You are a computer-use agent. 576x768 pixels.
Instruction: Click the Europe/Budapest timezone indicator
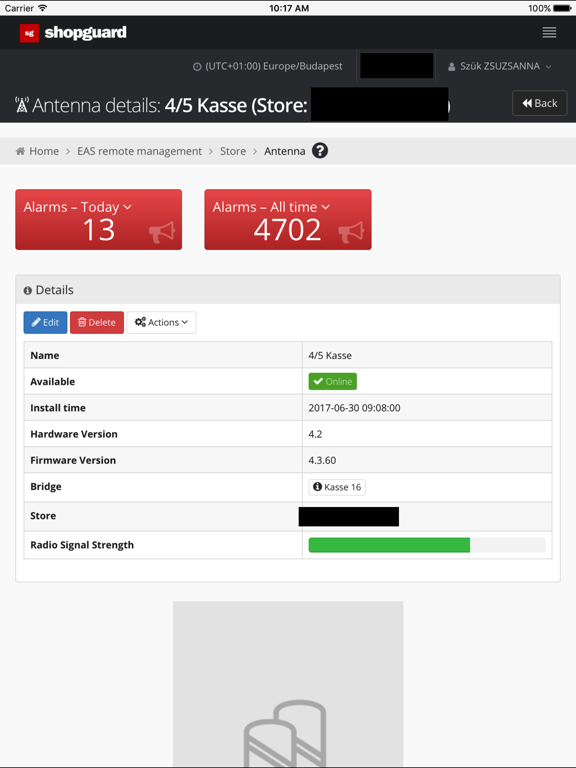pos(267,66)
